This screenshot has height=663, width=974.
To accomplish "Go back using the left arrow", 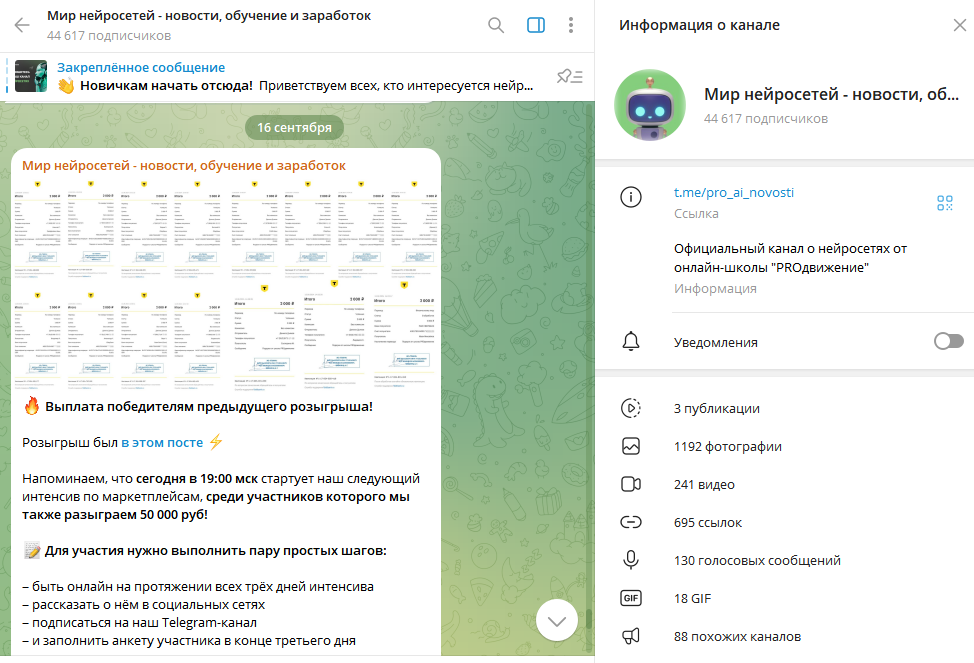I will [x=22, y=25].
